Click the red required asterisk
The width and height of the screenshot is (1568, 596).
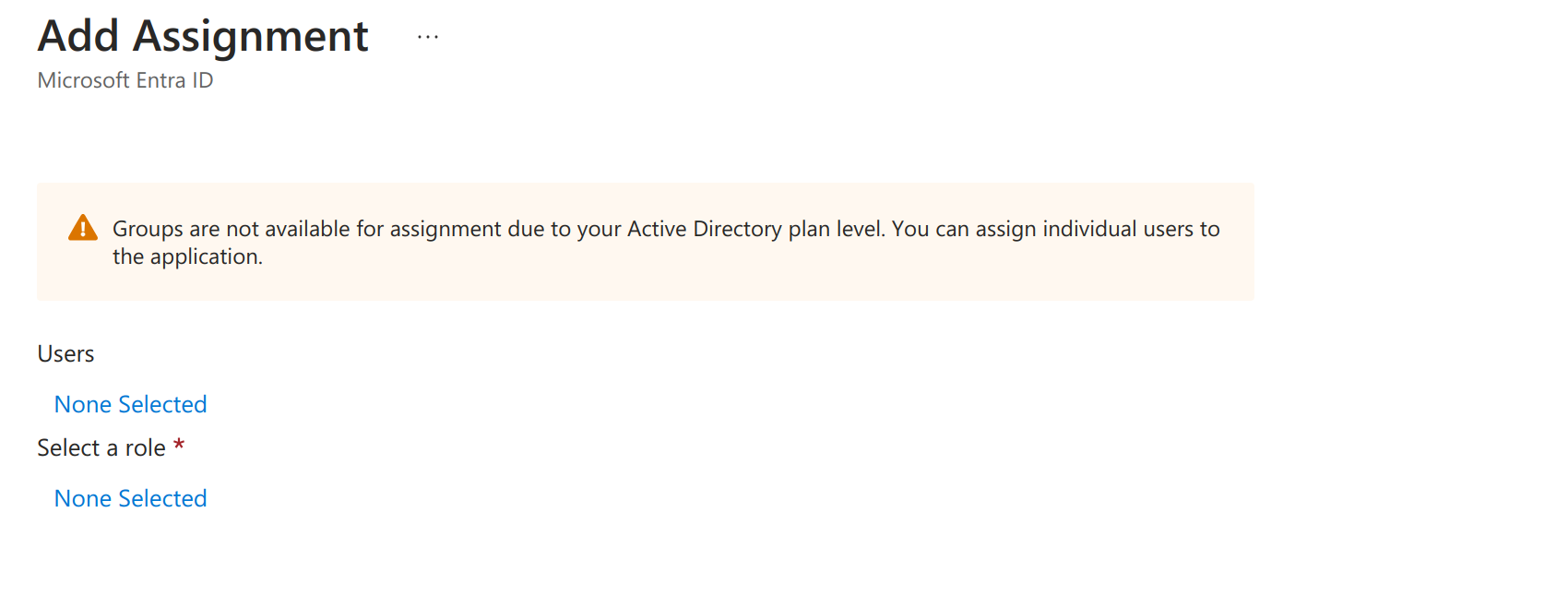click(x=179, y=445)
